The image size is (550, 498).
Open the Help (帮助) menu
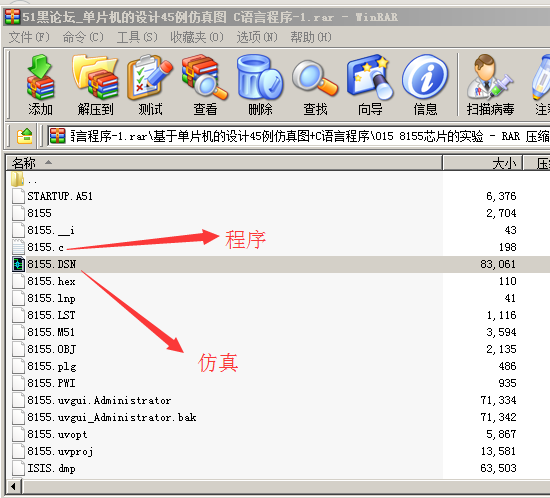(x=311, y=37)
